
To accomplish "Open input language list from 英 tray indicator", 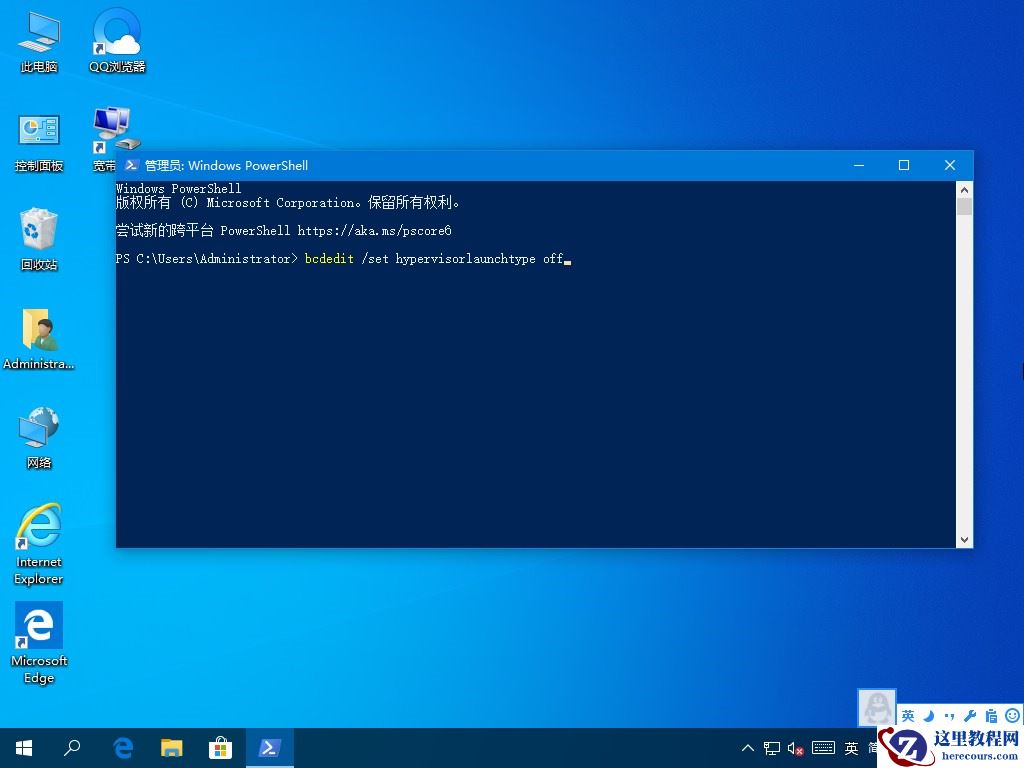I will [850, 748].
